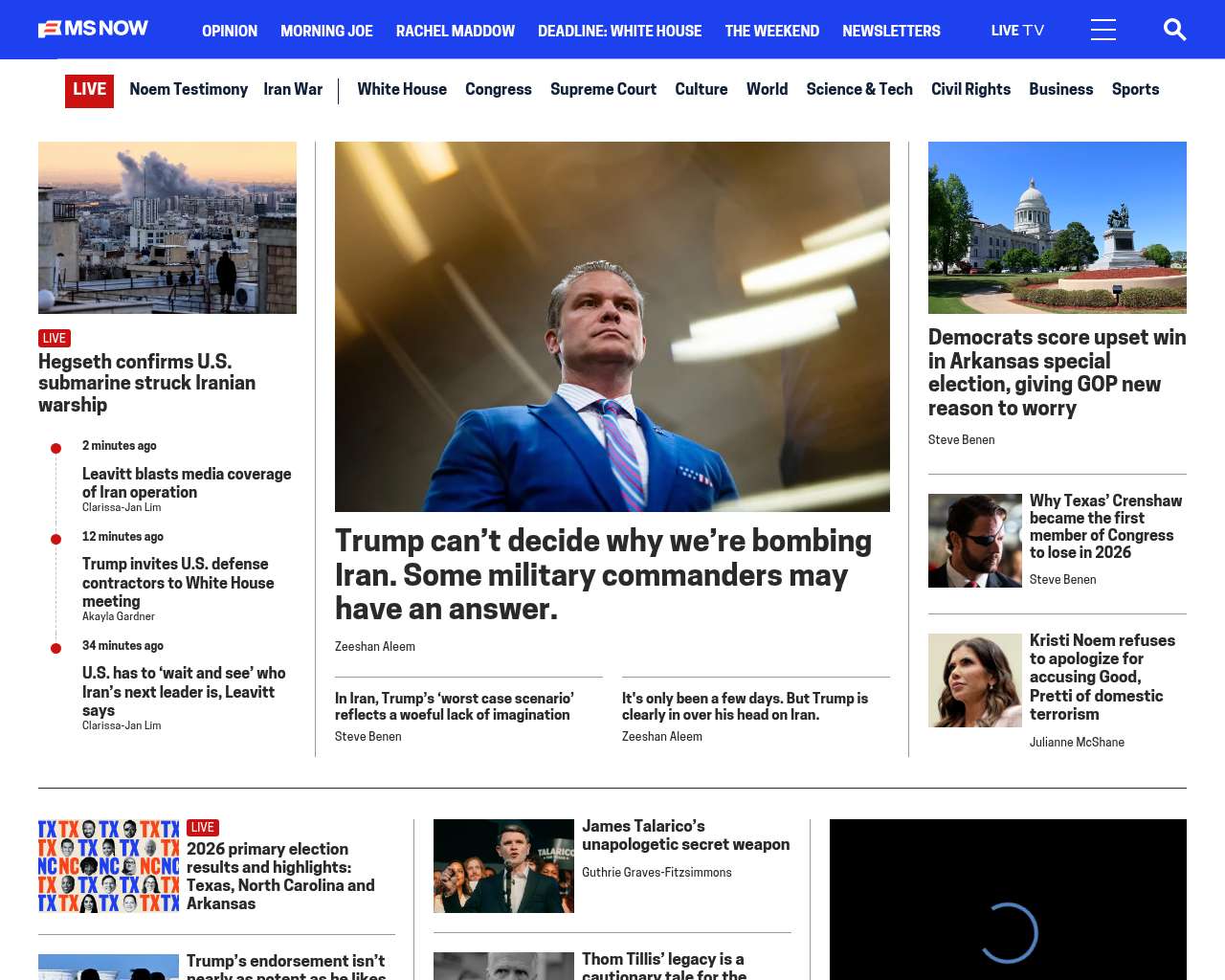Screen dimensions: 1225x980
Task: Click the loading video player
Action: pyautogui.click(x=1008, y=900)
